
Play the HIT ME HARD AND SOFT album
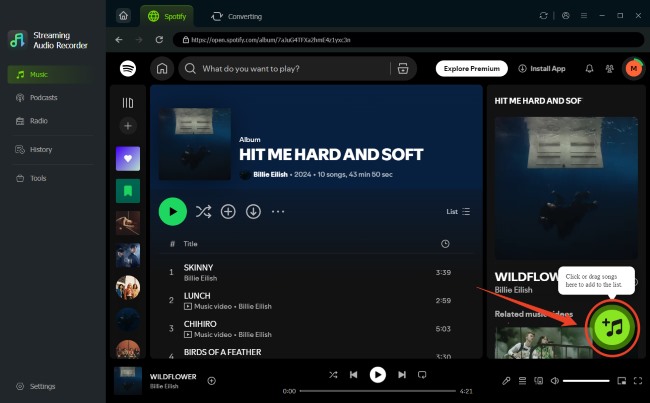[172, 211]
